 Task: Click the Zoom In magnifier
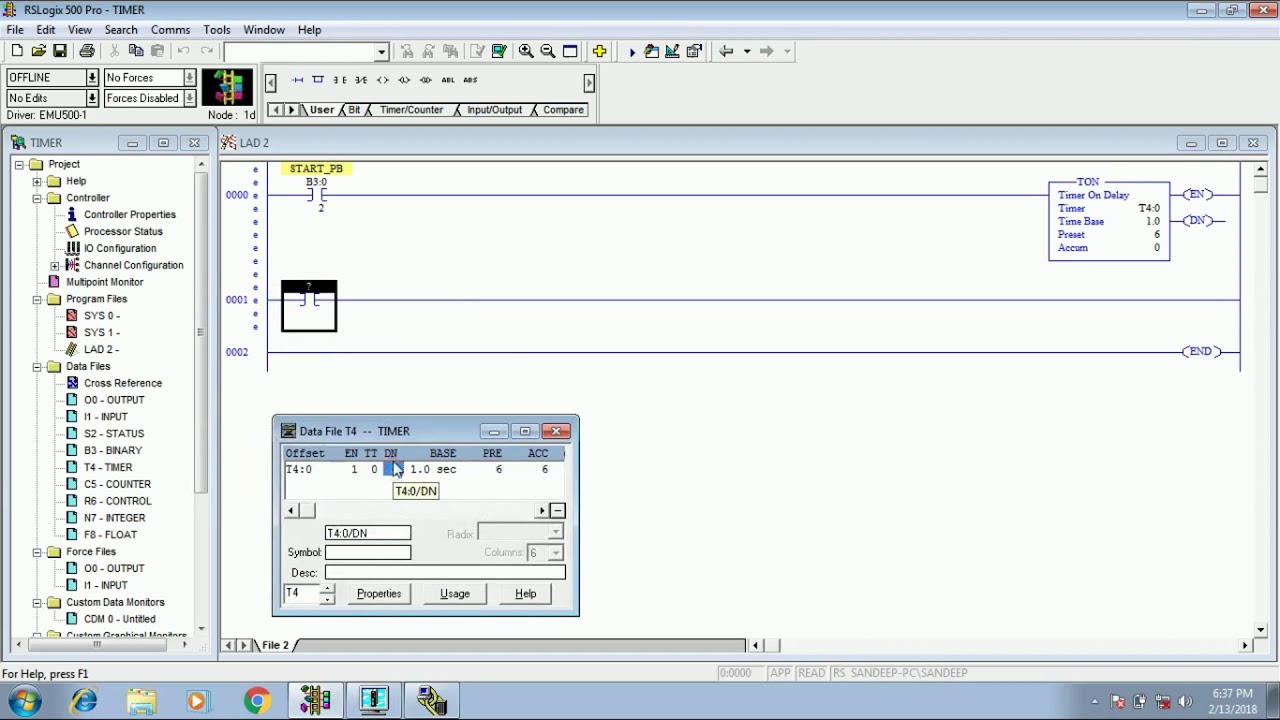click(x=526, y=51)
